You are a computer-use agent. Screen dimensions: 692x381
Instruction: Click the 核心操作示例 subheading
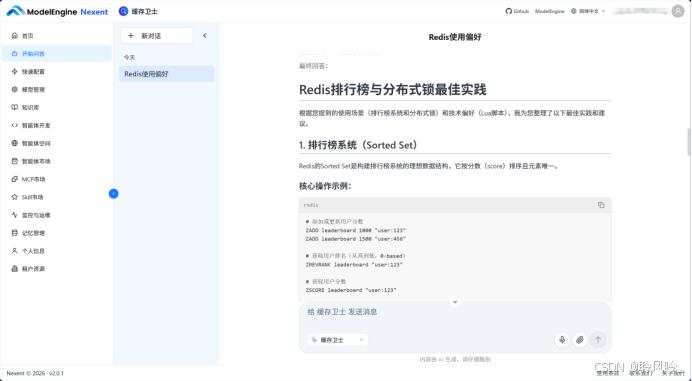coord(325,186)
